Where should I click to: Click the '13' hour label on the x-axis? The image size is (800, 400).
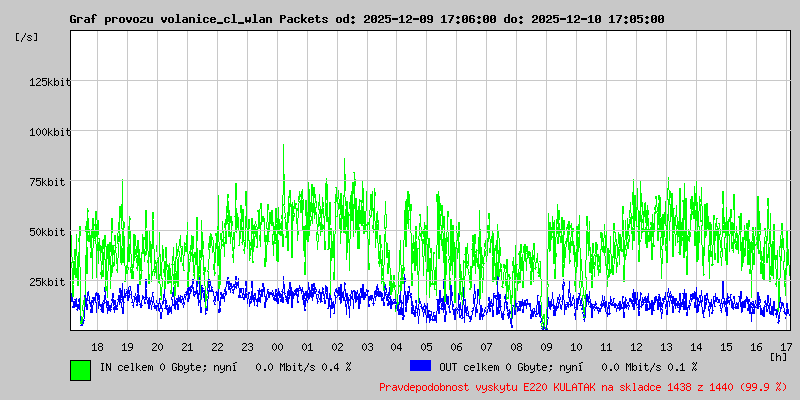[666, 347]
